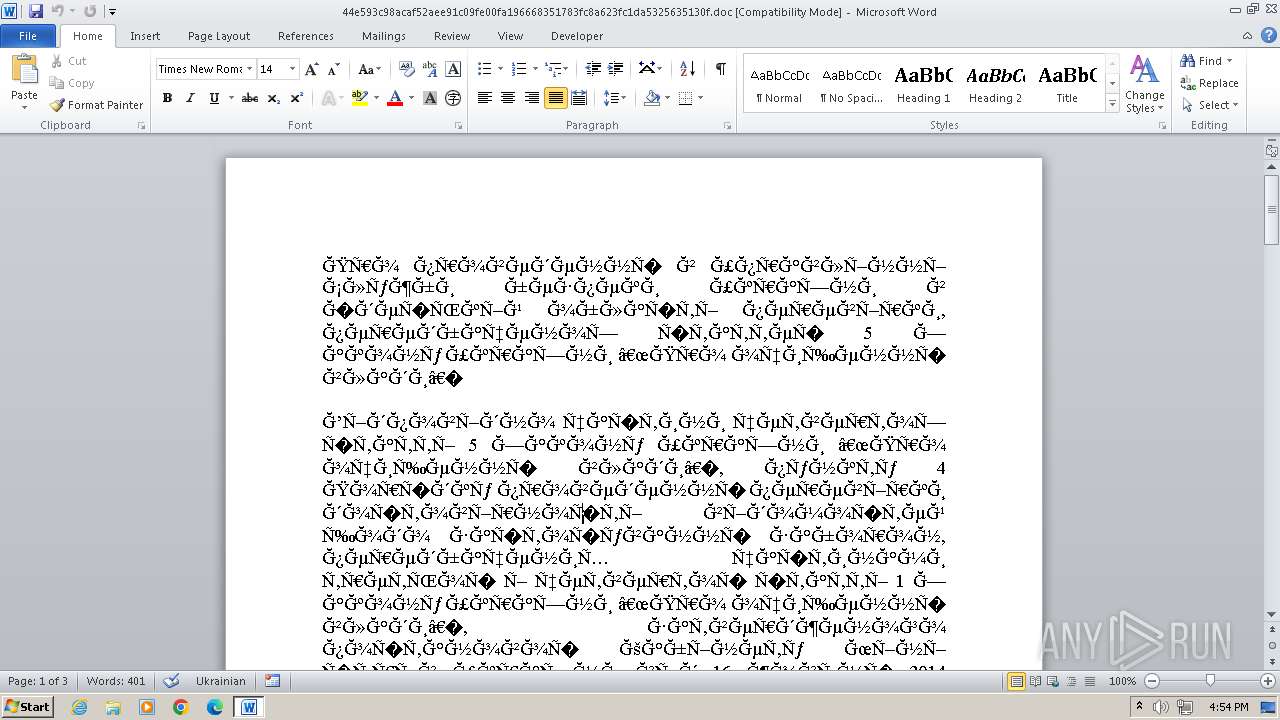
Task: Start a bulleted list
Action: [485, 69]
